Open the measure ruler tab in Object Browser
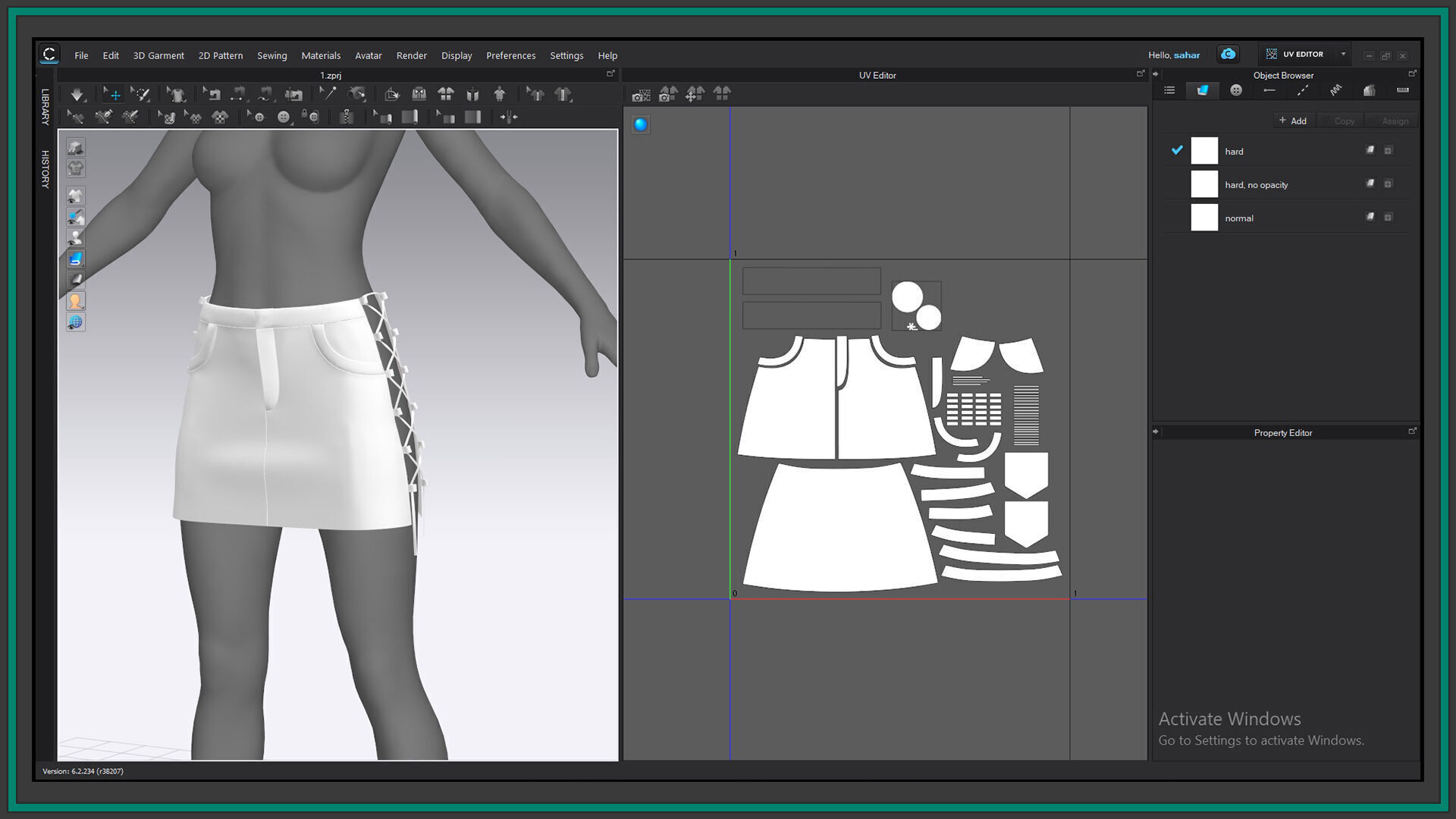The image size is (1456, 819). (1403, 90)
